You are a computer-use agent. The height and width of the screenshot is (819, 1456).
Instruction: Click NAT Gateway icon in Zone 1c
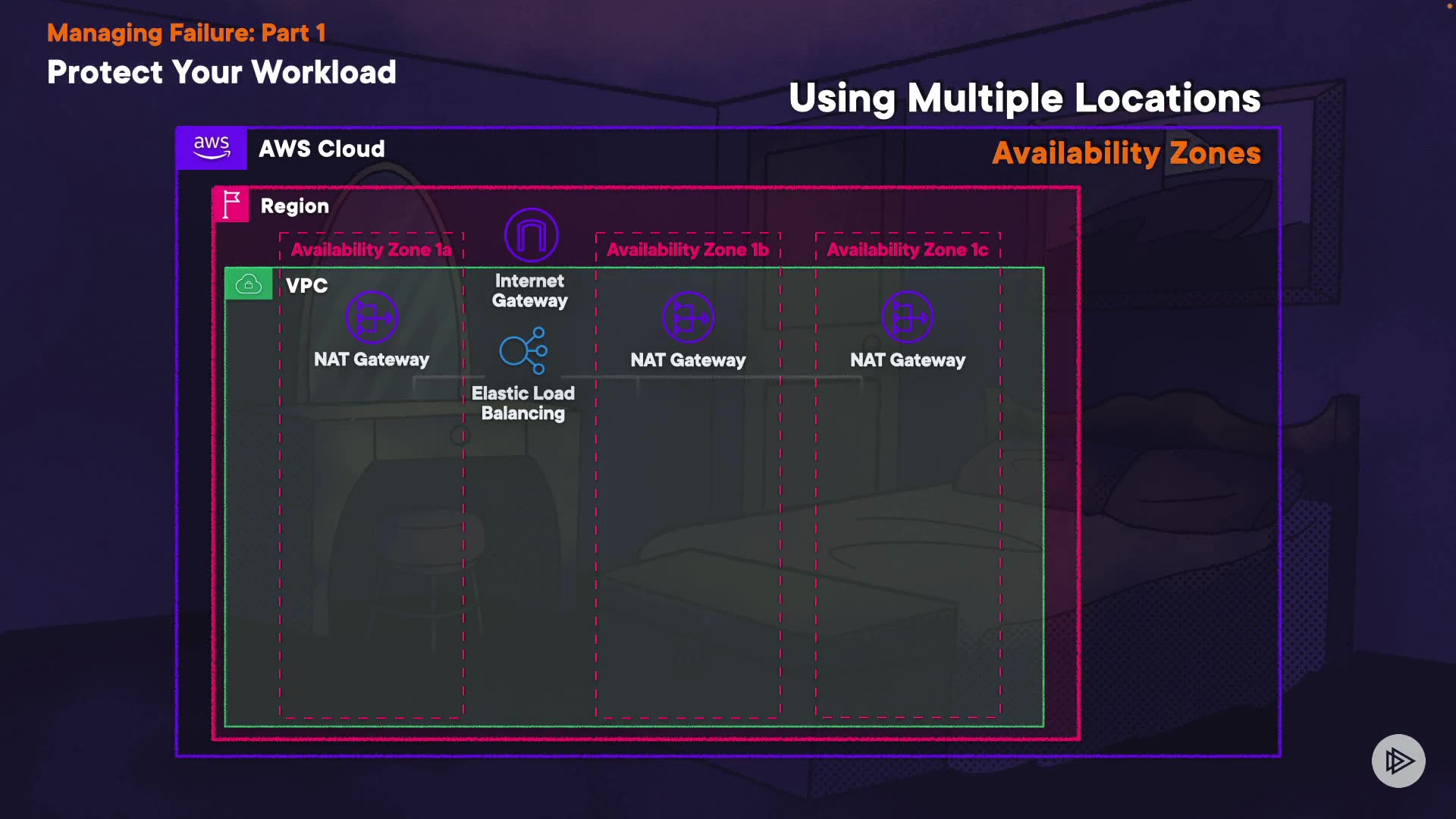908,317
